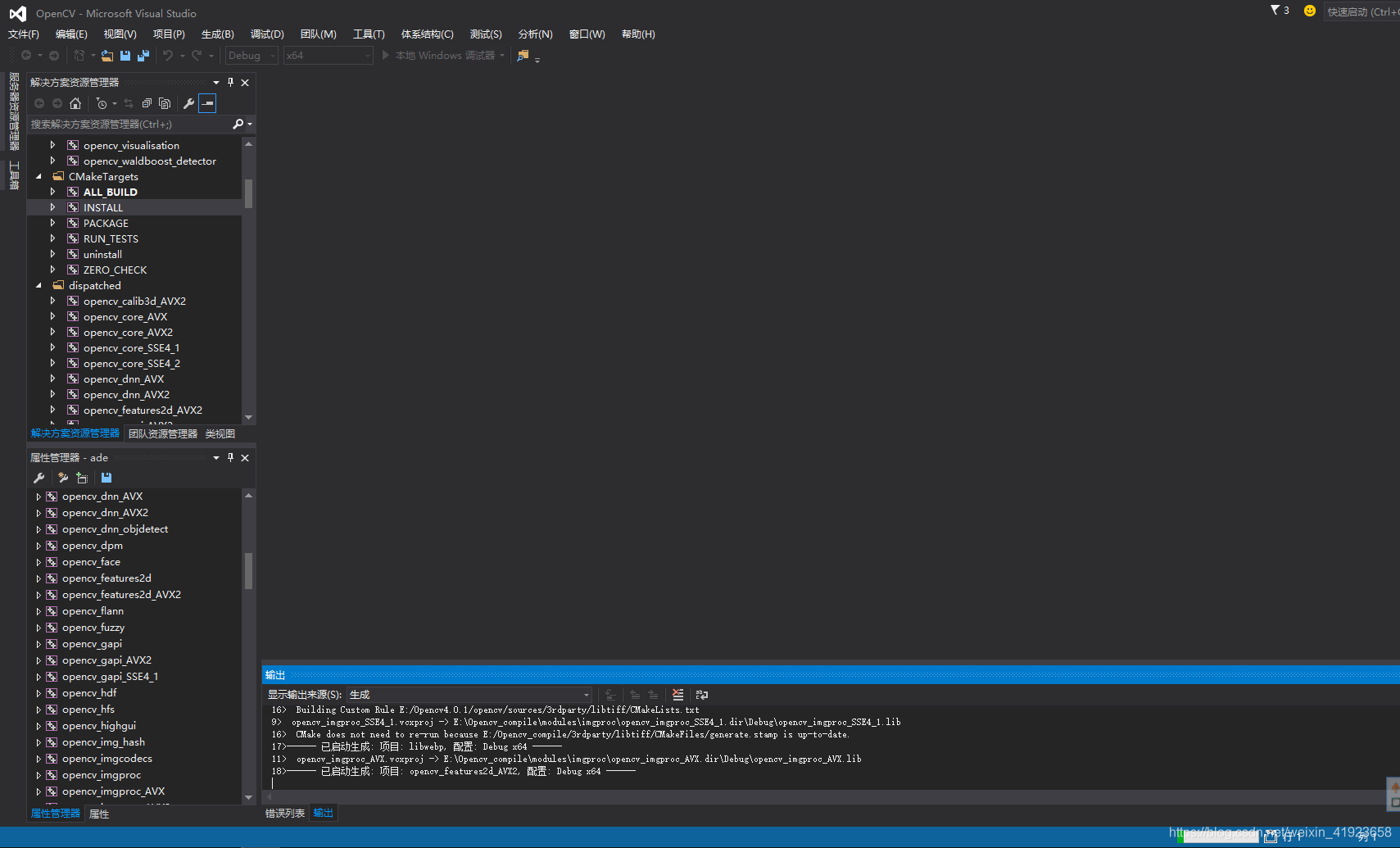Viewport: 1400px width, 848px height.
Task: Open the 帮助(H) help menu
Action: point(638,34)
